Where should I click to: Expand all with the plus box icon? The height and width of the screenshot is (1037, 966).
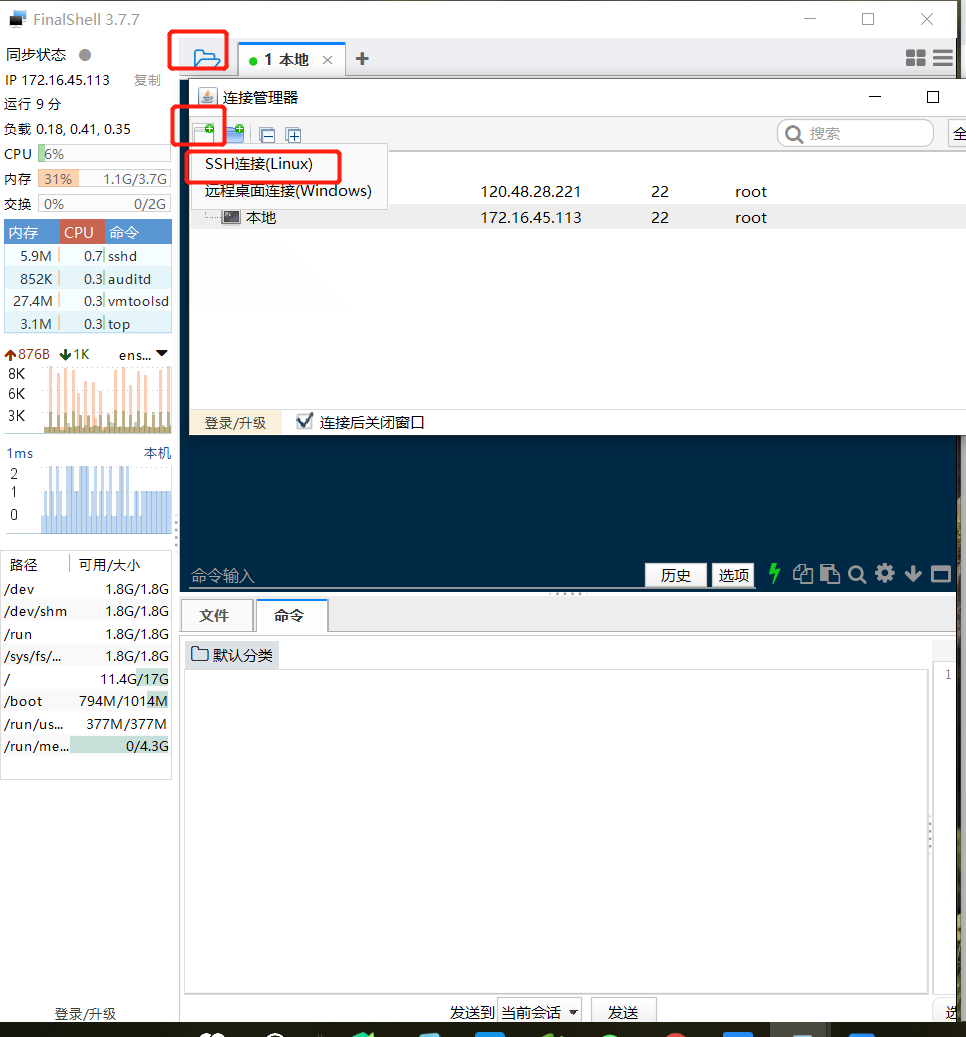(293, 135)
